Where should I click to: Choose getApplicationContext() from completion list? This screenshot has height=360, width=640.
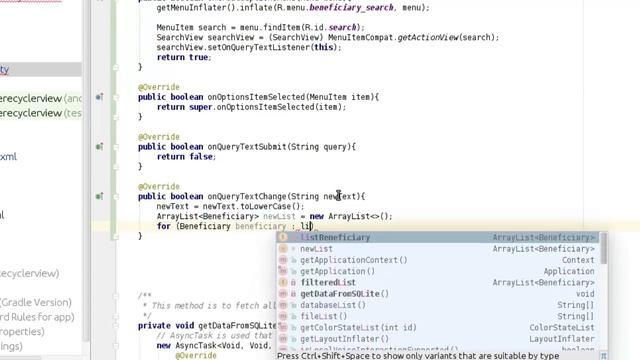[438, 260]
